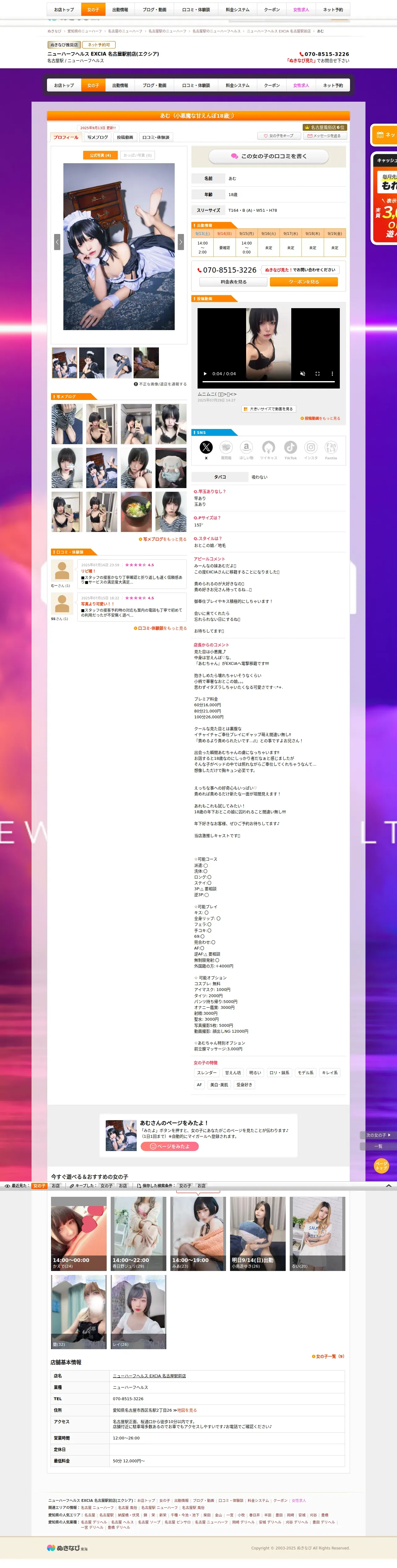
Task: Open the 地図を見る map link
Action: (x=187, y=1410)
